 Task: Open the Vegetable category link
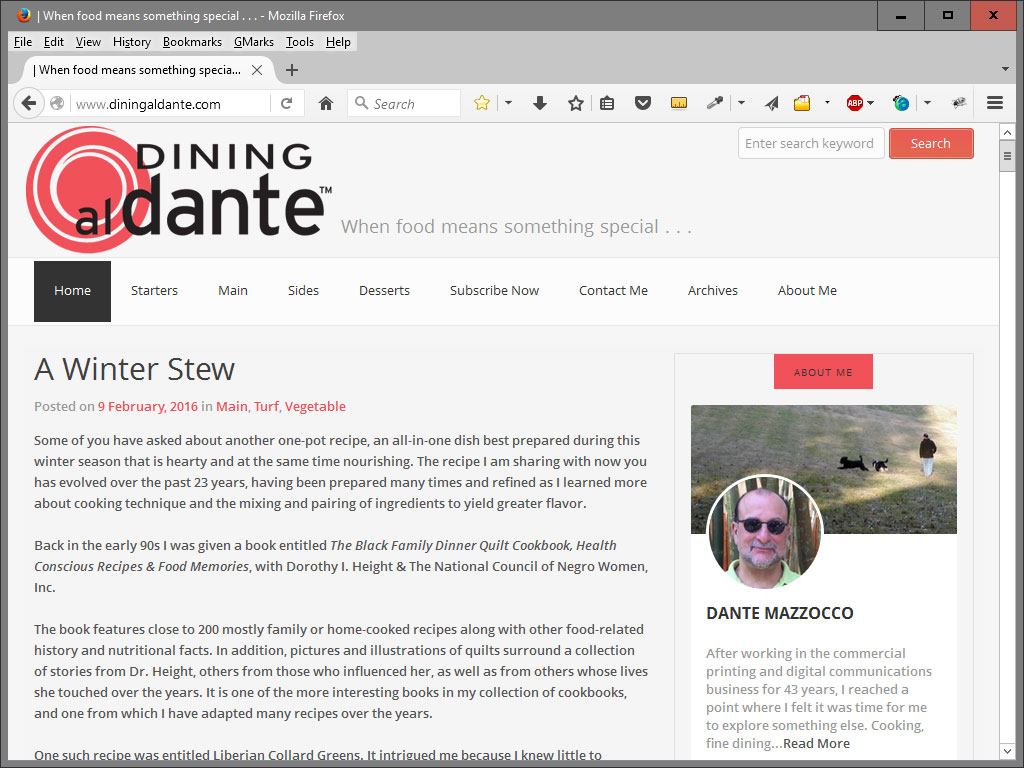[315, 406]
